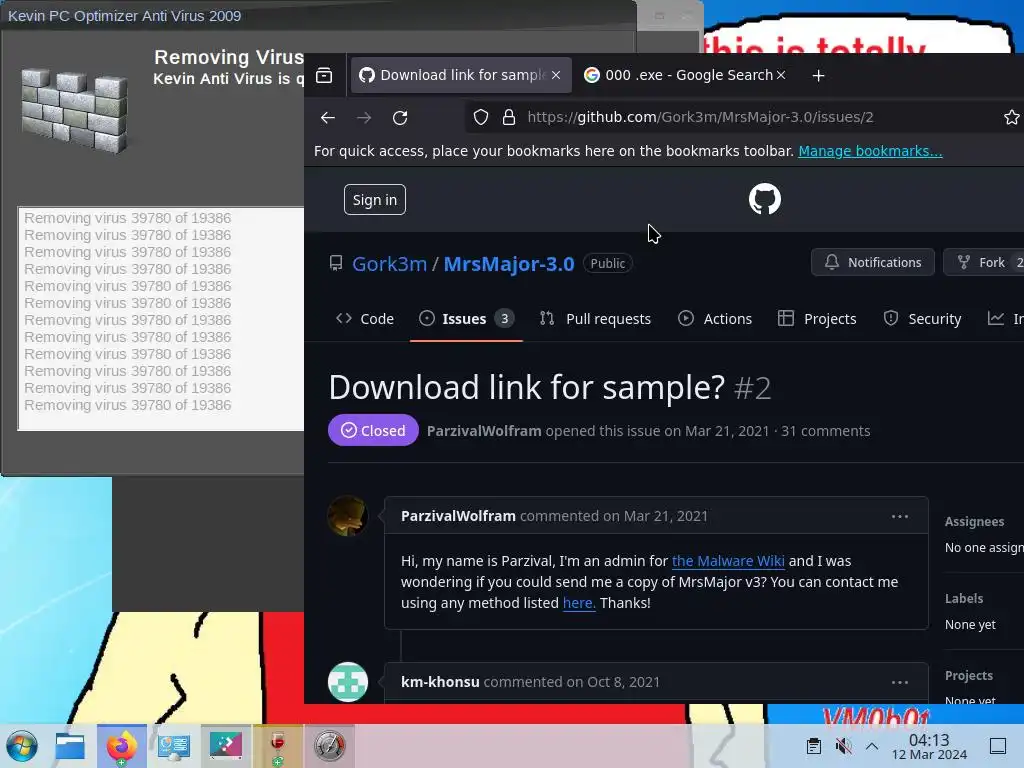Open the Gork3m owner link
This screenshot has height=768, width=1024.
389,264
